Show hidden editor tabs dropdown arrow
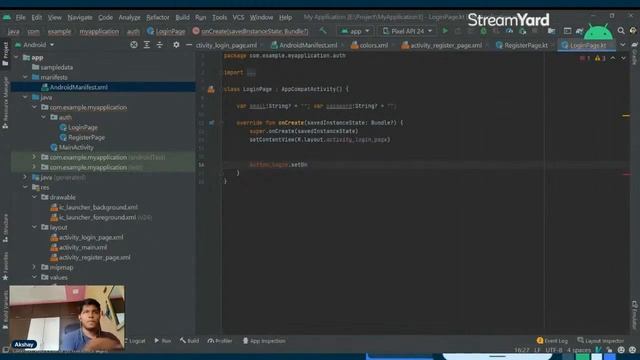The image size is (640, 360). pos(622,45)
